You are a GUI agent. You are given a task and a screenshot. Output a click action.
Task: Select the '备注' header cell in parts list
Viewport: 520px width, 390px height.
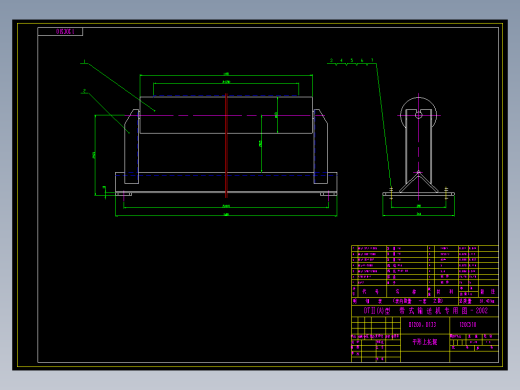tap(489, 292)
